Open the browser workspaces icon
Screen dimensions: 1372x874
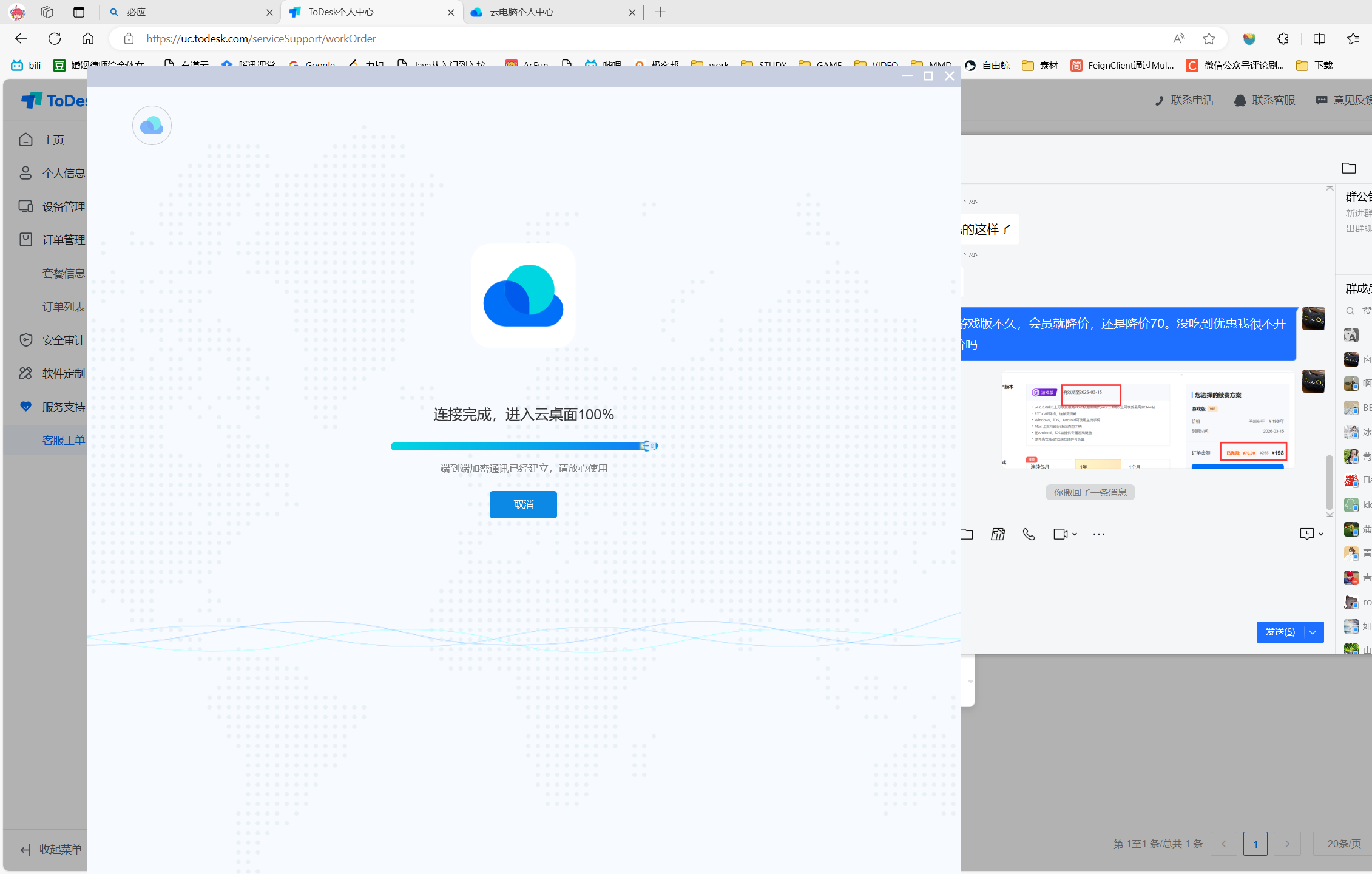[47, 12]
